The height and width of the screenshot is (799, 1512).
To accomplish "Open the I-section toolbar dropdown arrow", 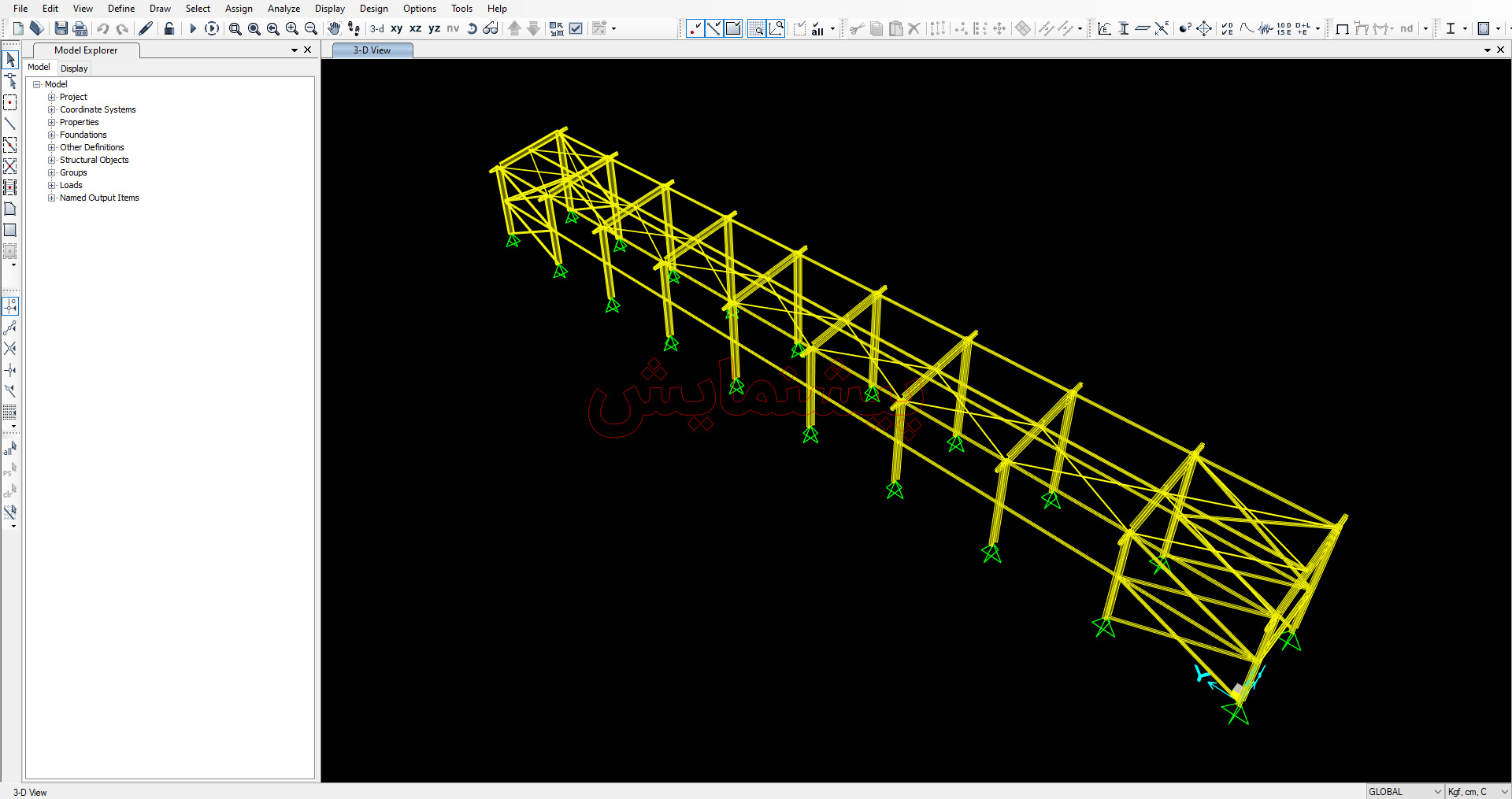I will 1465,29.
